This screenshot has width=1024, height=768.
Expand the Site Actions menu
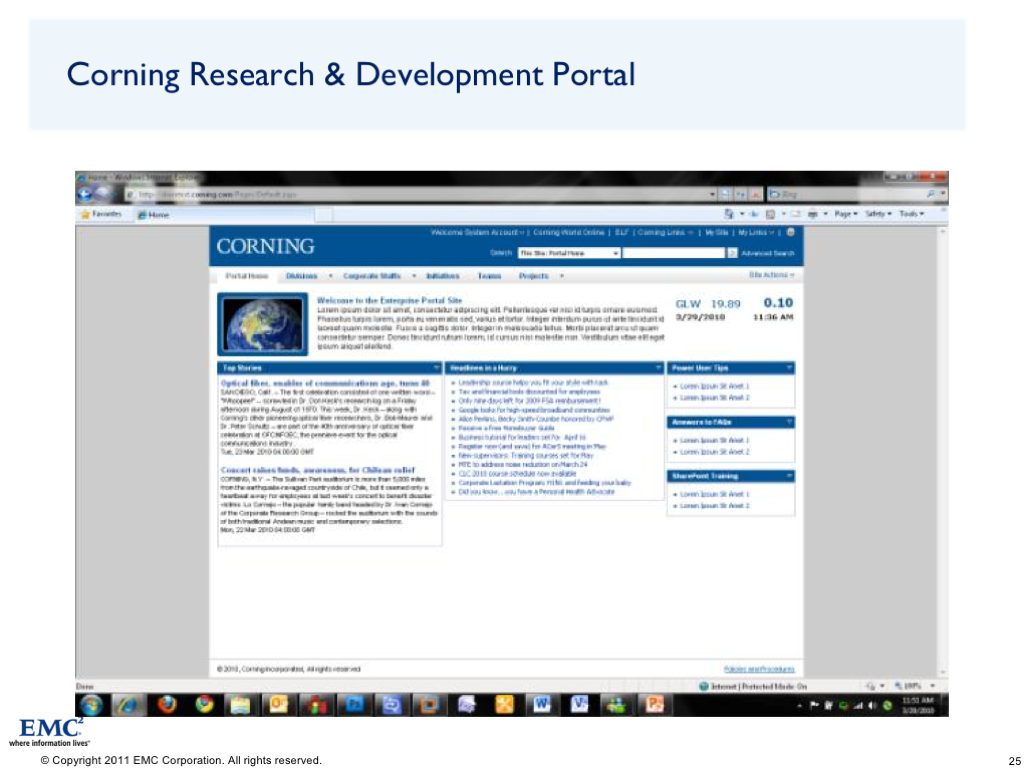pyautogui.click(x=771, y=276)
